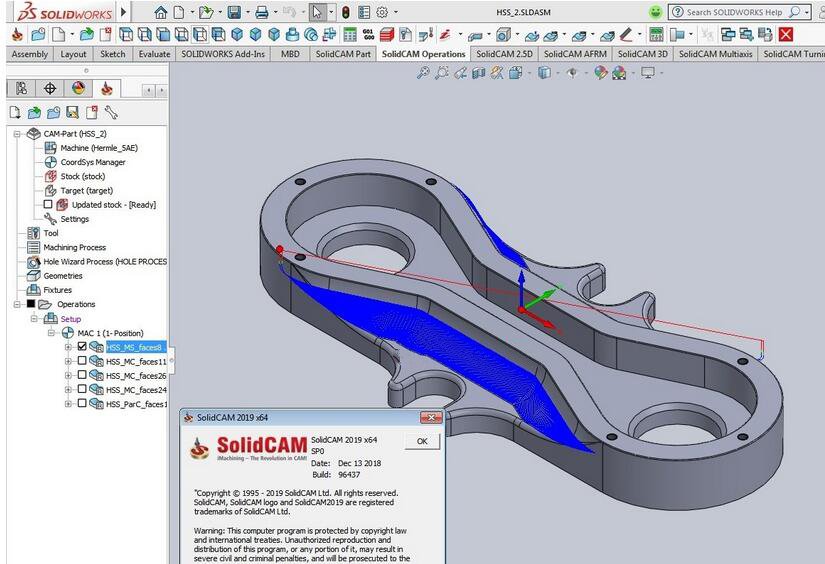Expand the HSS_MS_faces8 operation node
Screen dimensions: 825x564
click(x=68, y=347)
